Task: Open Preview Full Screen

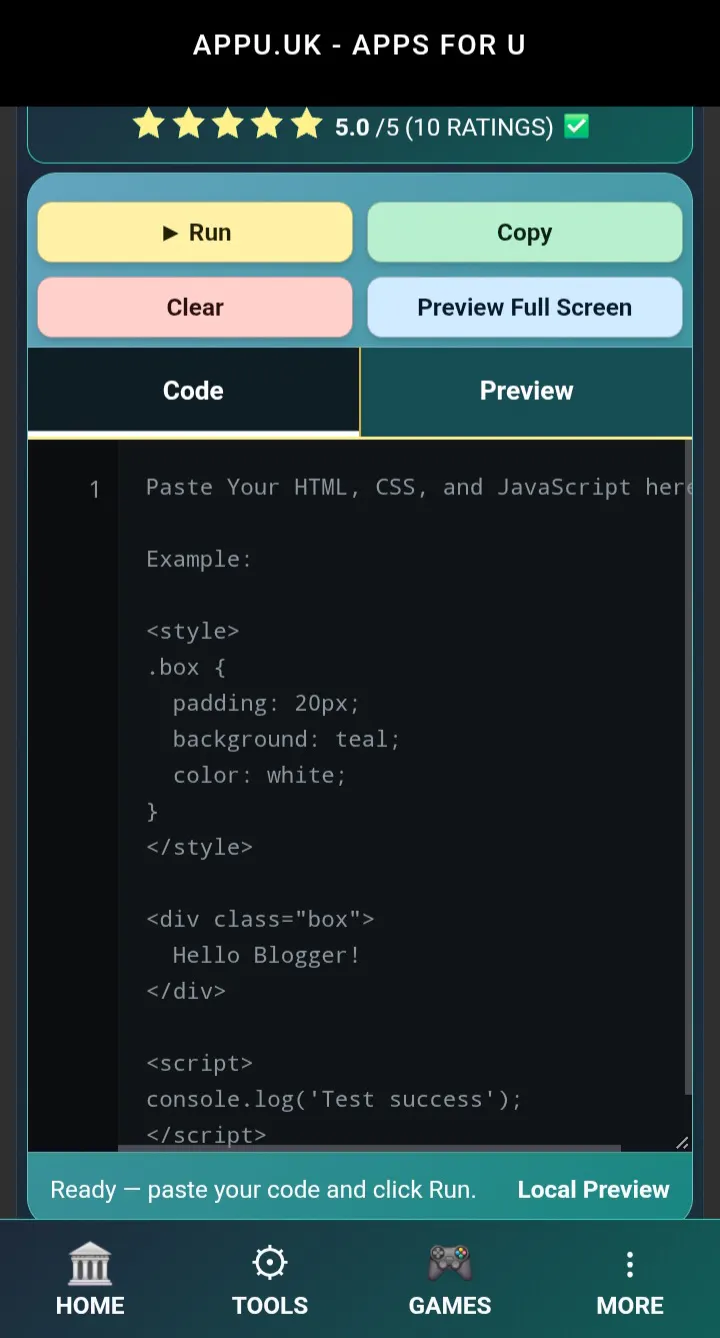Action: 525,307
